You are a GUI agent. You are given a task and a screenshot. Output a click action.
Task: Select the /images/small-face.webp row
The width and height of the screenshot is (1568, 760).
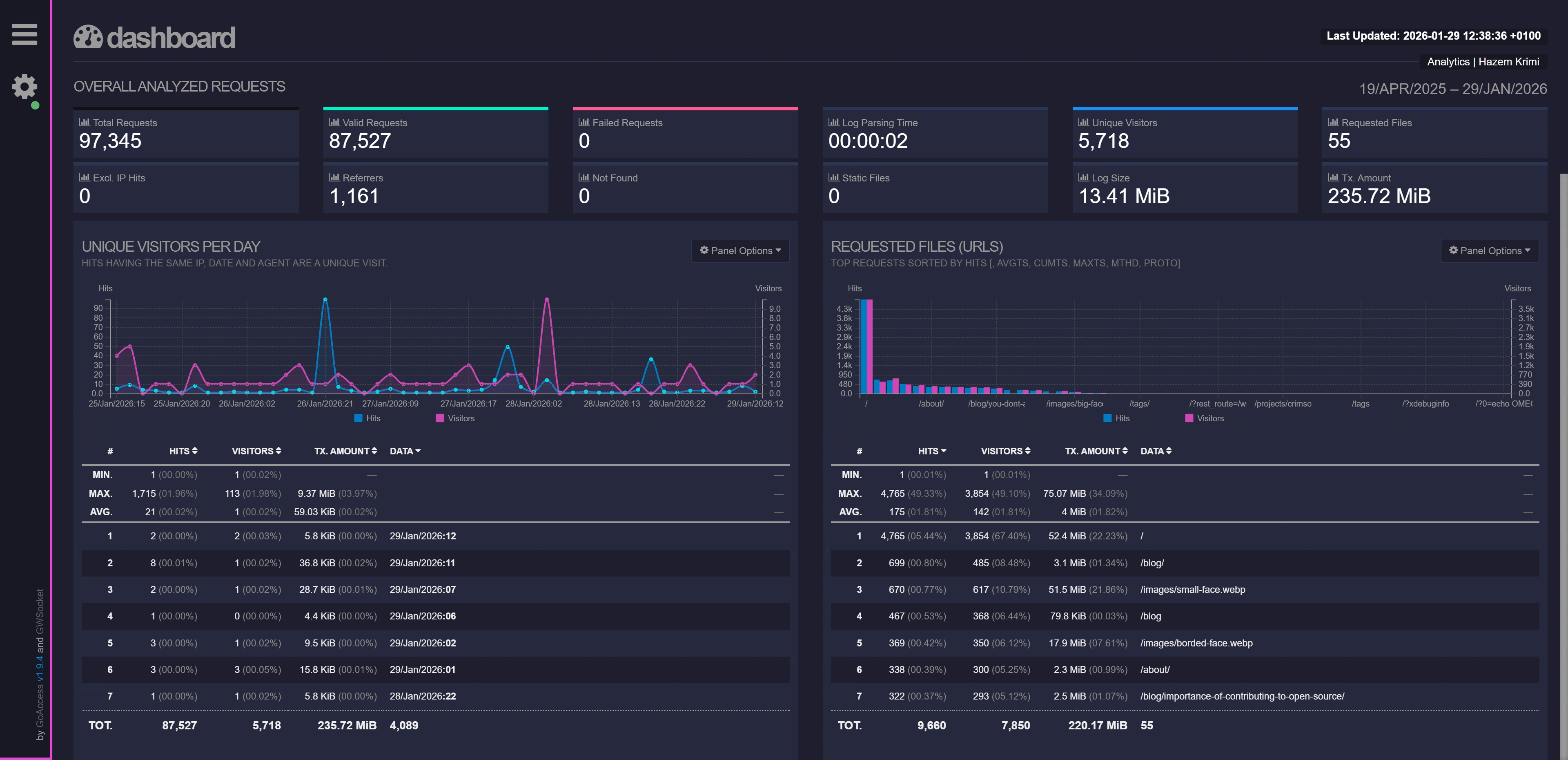(1185, 590)
